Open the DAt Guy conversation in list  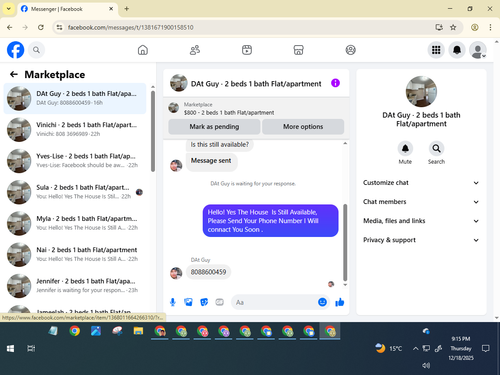coord(75,98)
